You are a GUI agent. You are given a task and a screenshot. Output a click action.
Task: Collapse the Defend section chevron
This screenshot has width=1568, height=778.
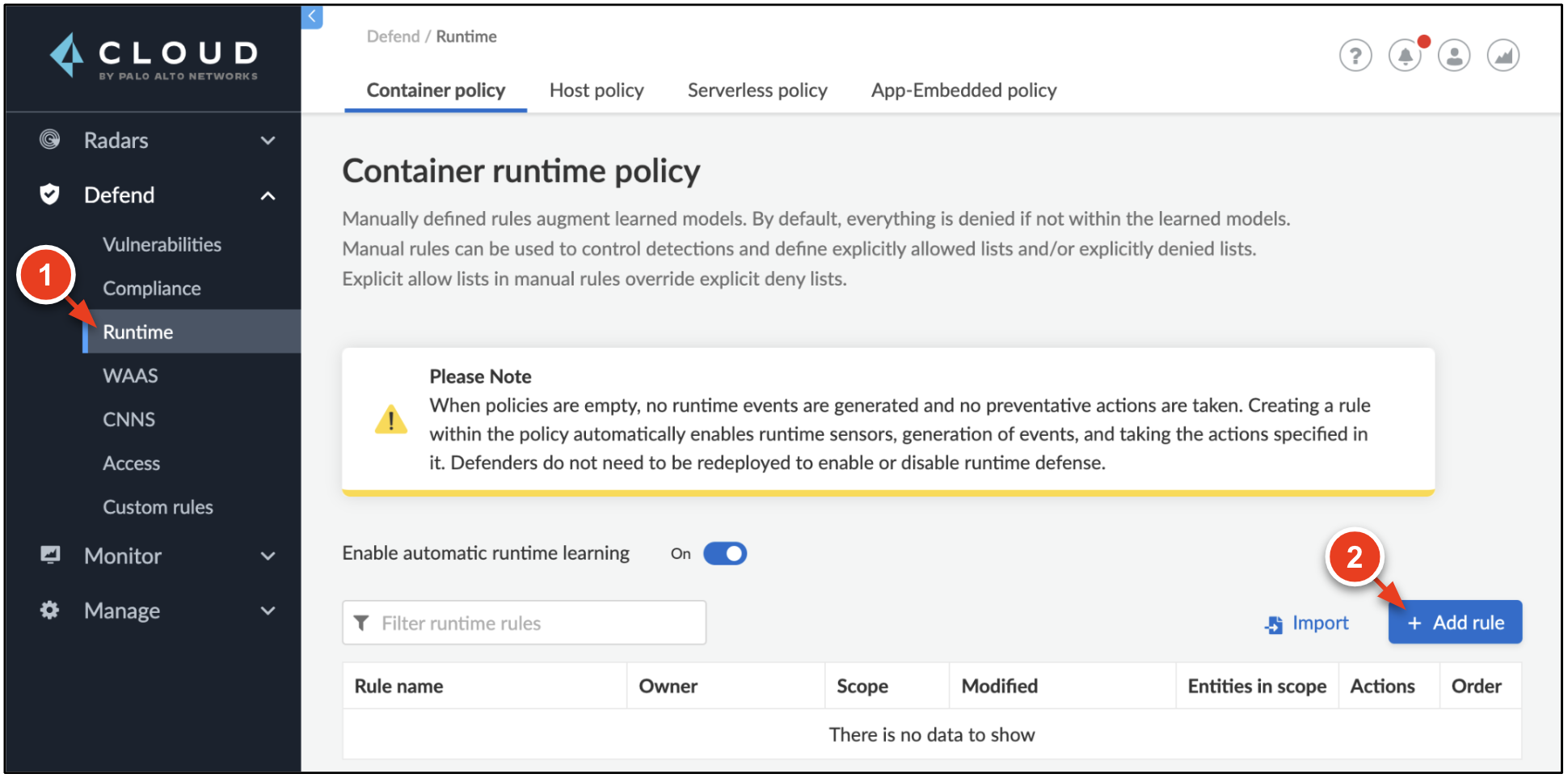pos(268,195)
